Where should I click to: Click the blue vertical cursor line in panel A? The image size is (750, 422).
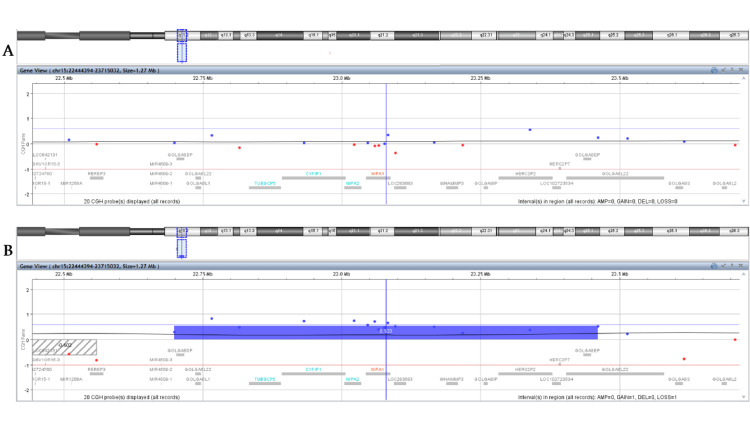click(x=386, y=144)
